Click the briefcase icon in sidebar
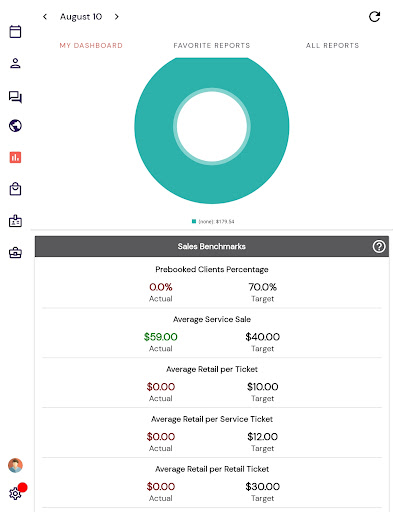Image resolution: width=393 pixels, height=512 pixels. (x=15, y=253)
